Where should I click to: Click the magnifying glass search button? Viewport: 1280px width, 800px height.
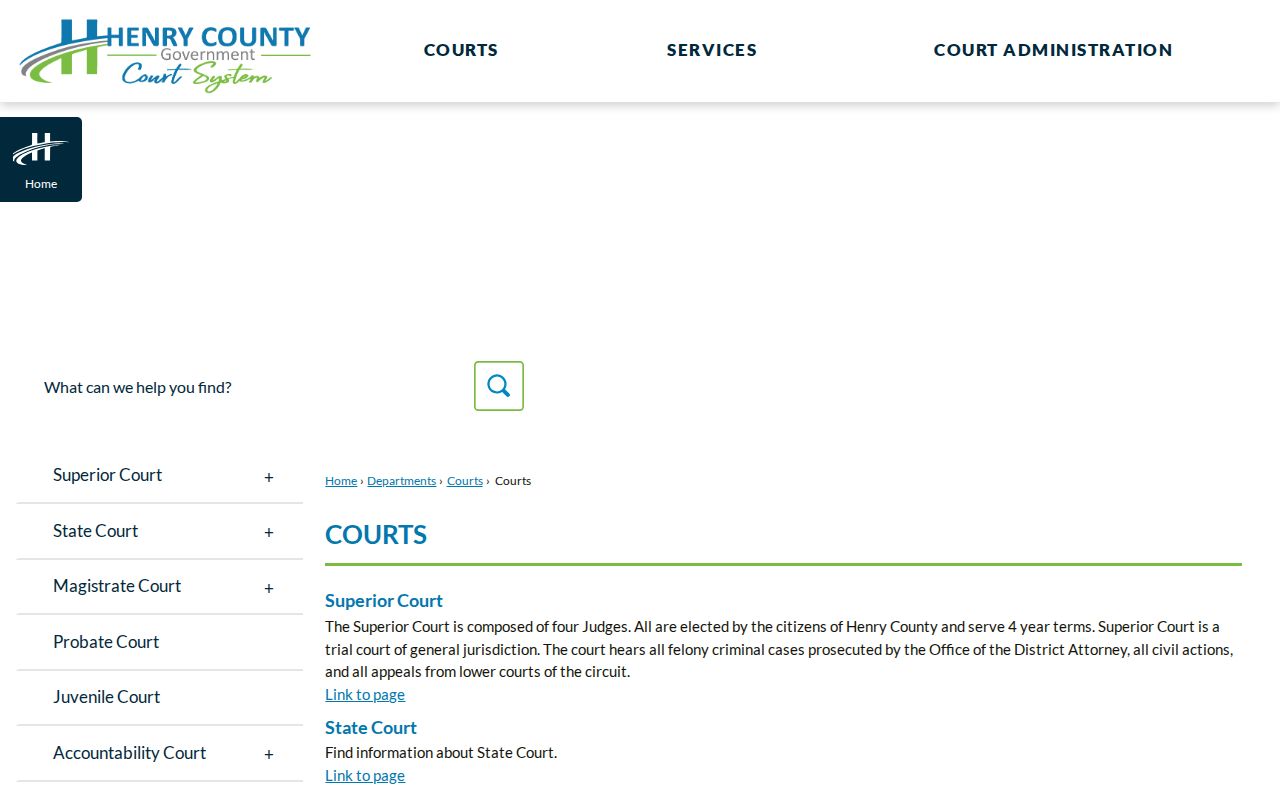click(x=499, y=386)
